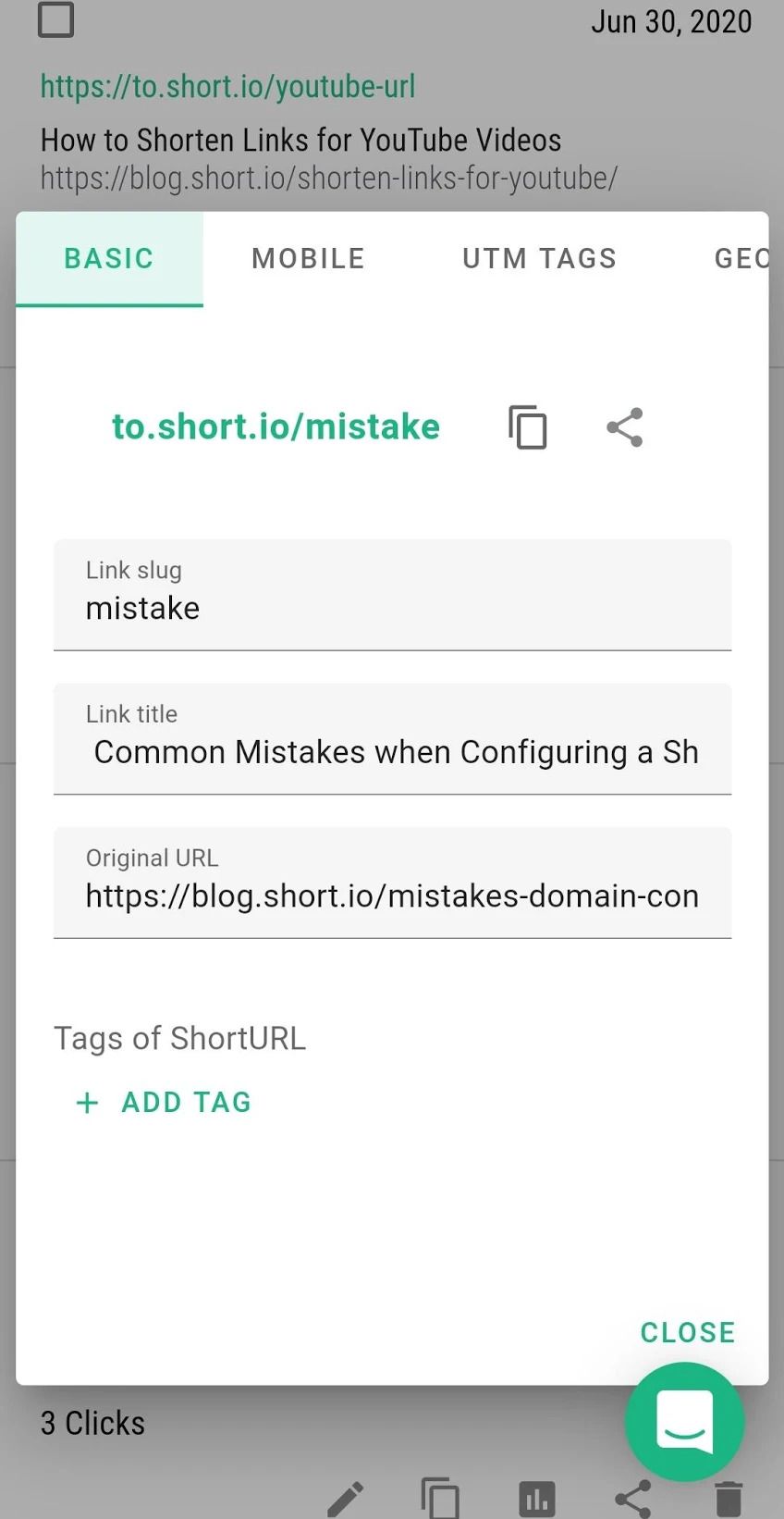Tick the link selection checkbox at top
This screenshot has height=1519, width=784.
[x=55, y=19]
